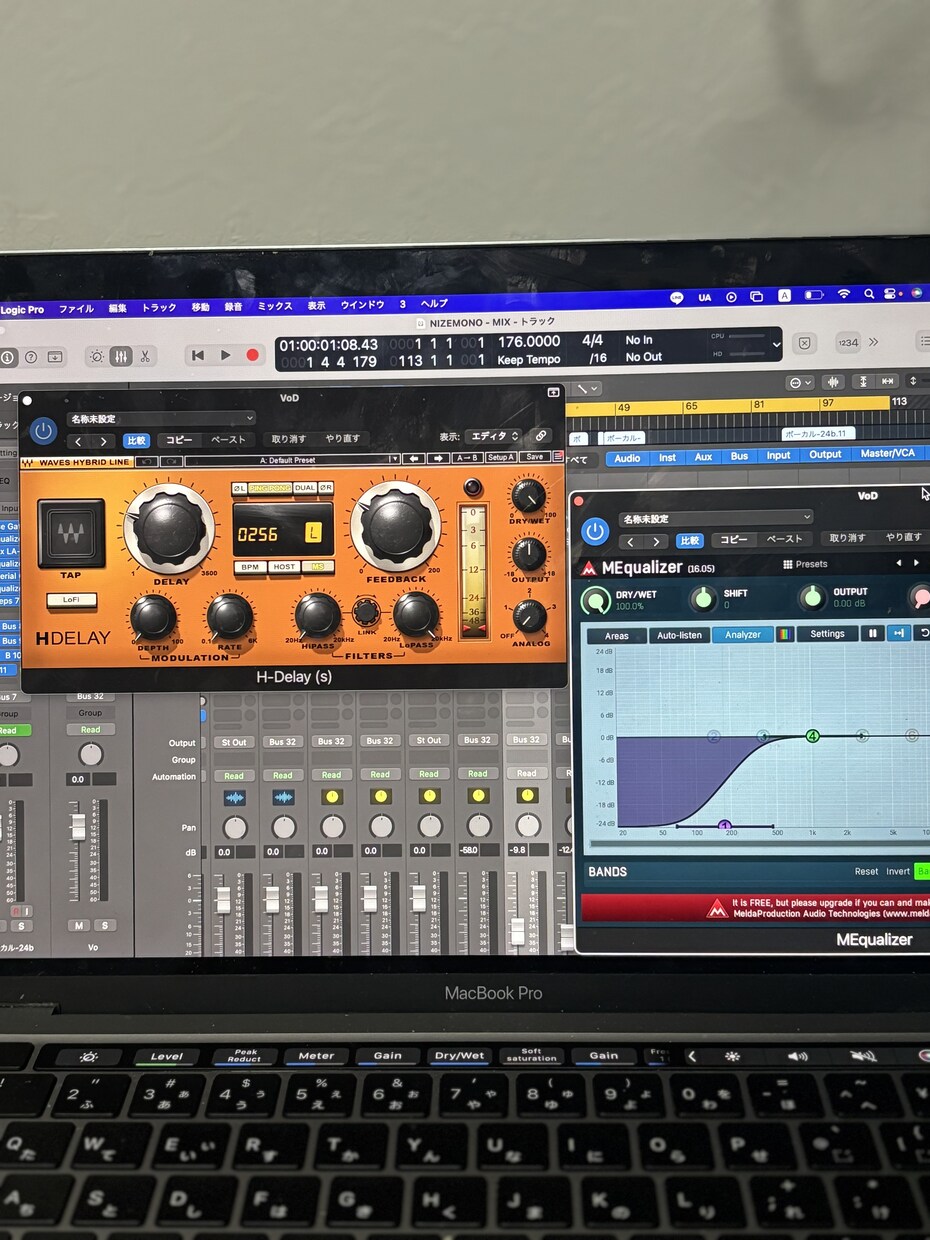Select EQ band 4 node on the graph
This screenshot has height=1240, width=930.
pyautogui.click(x=812, y=736)
